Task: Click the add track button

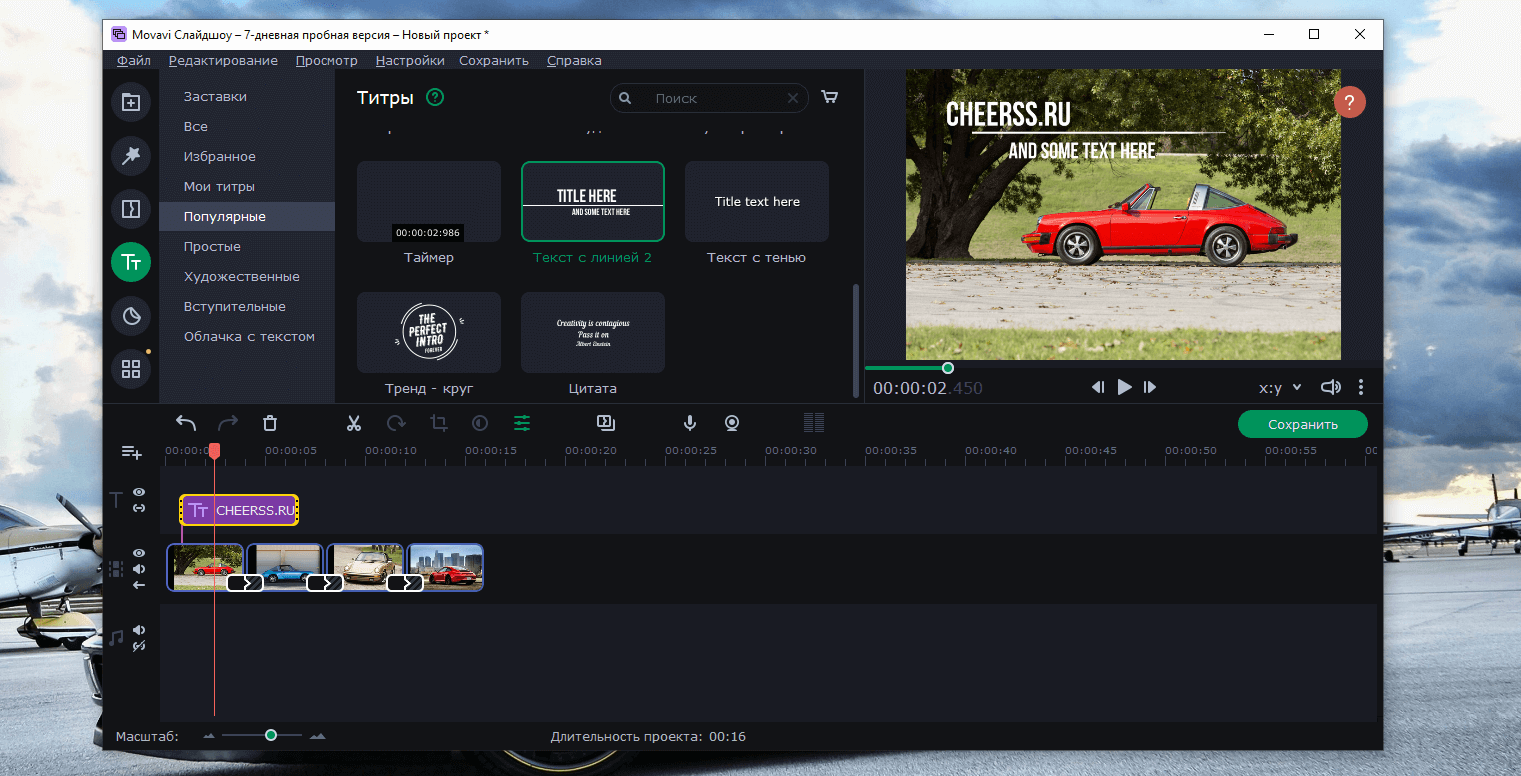Action: pos(131,453)
